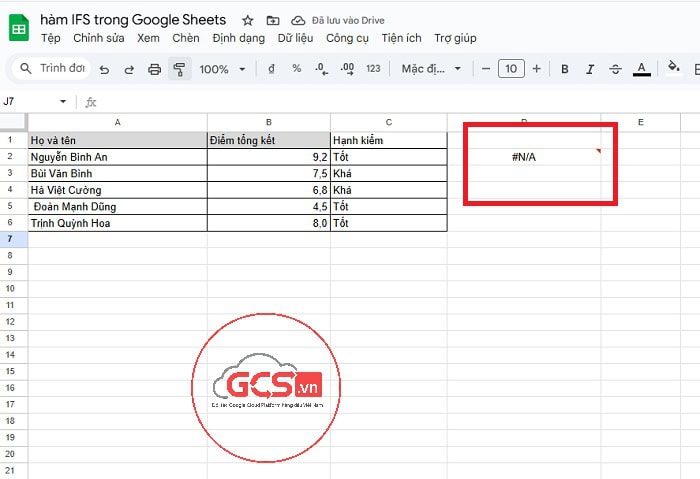Activate the paint format roller icon
Viewport: 700px width, 479px height.
point(179,69)
